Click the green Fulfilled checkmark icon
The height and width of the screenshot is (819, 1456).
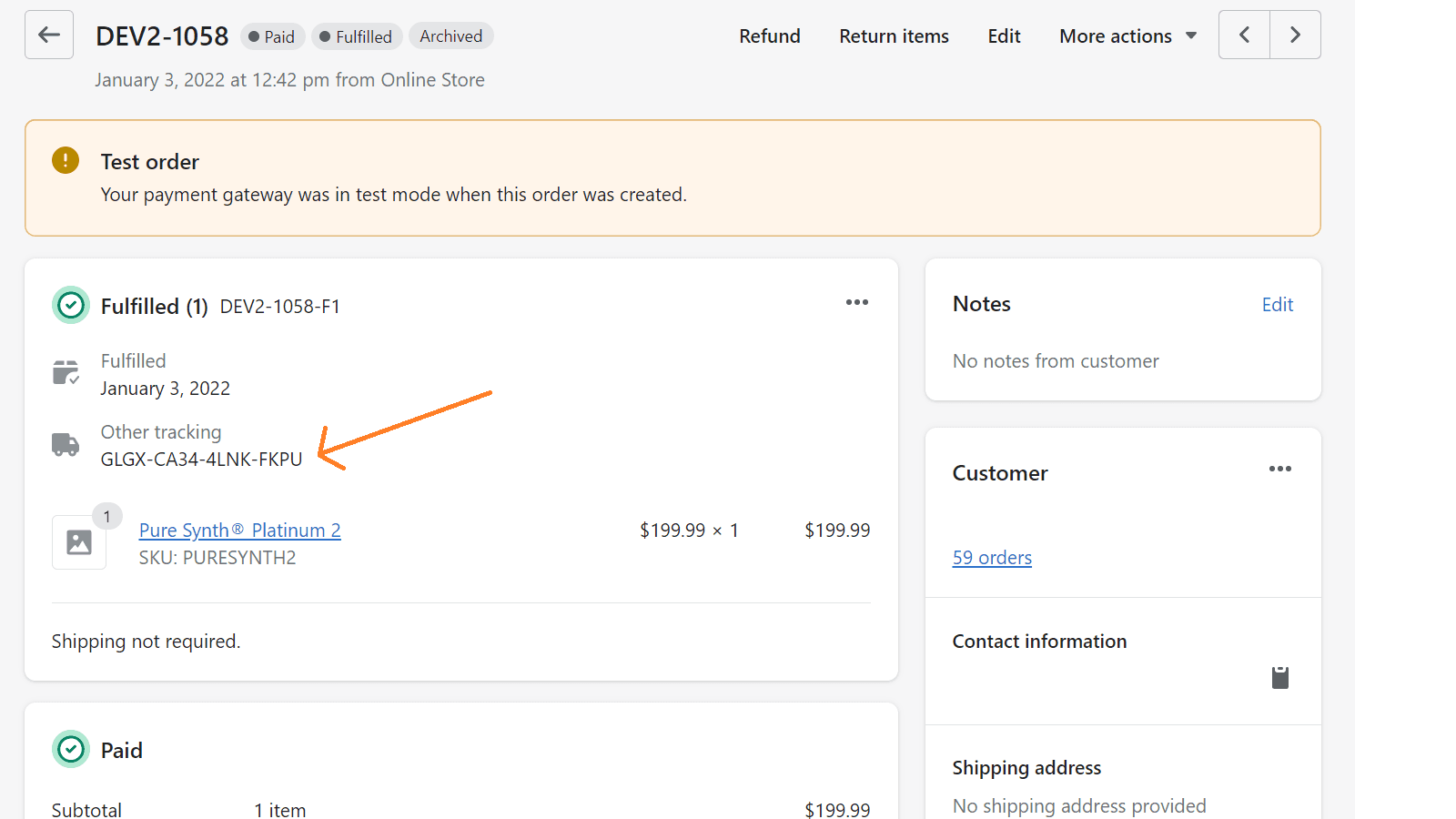[70, 305]
